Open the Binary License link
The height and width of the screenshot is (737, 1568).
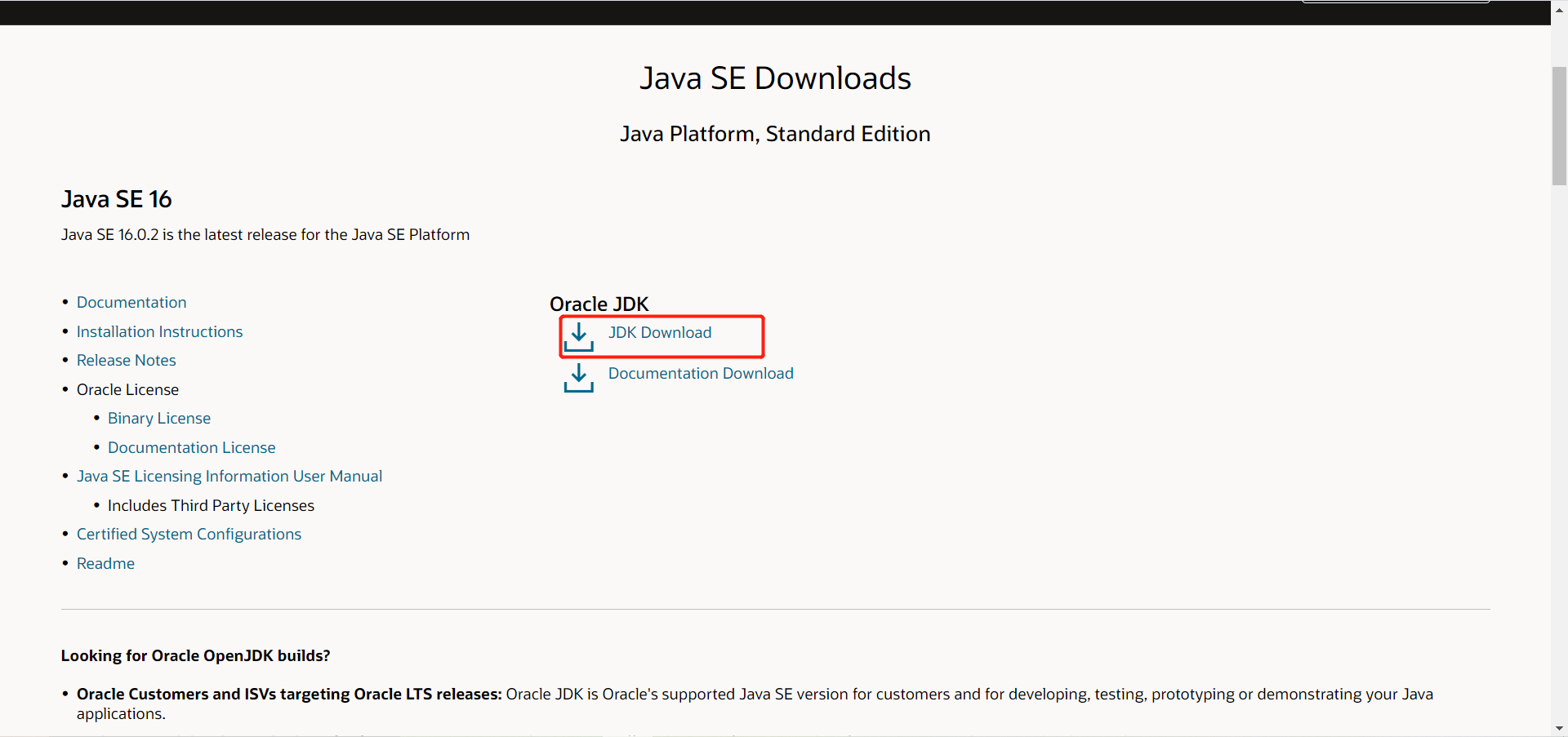[159, 419]
